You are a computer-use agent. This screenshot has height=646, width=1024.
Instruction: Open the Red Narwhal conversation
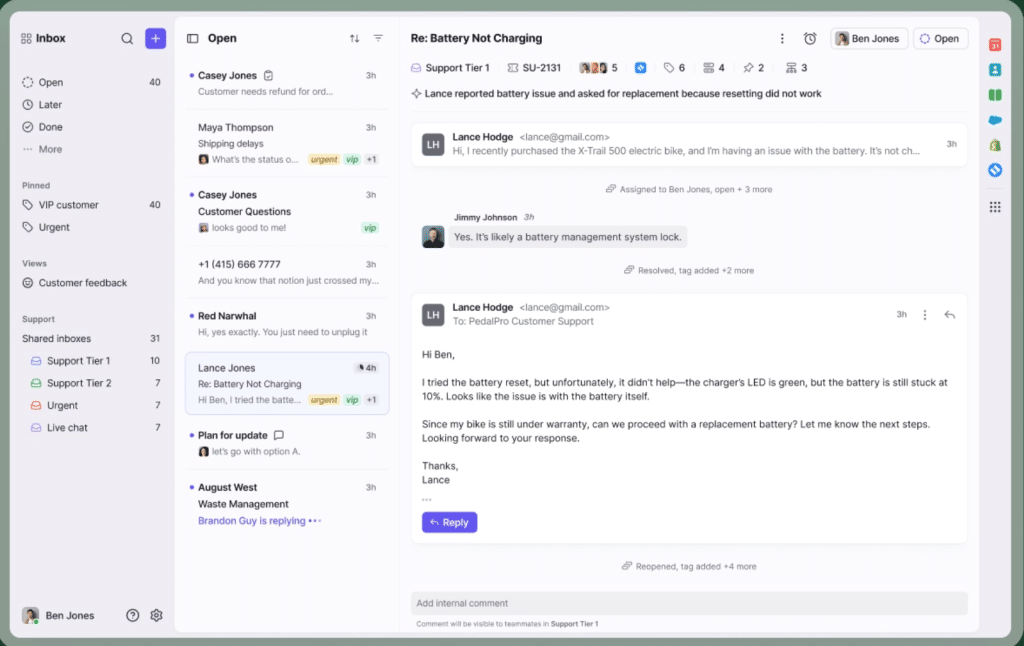click(287, 324)
